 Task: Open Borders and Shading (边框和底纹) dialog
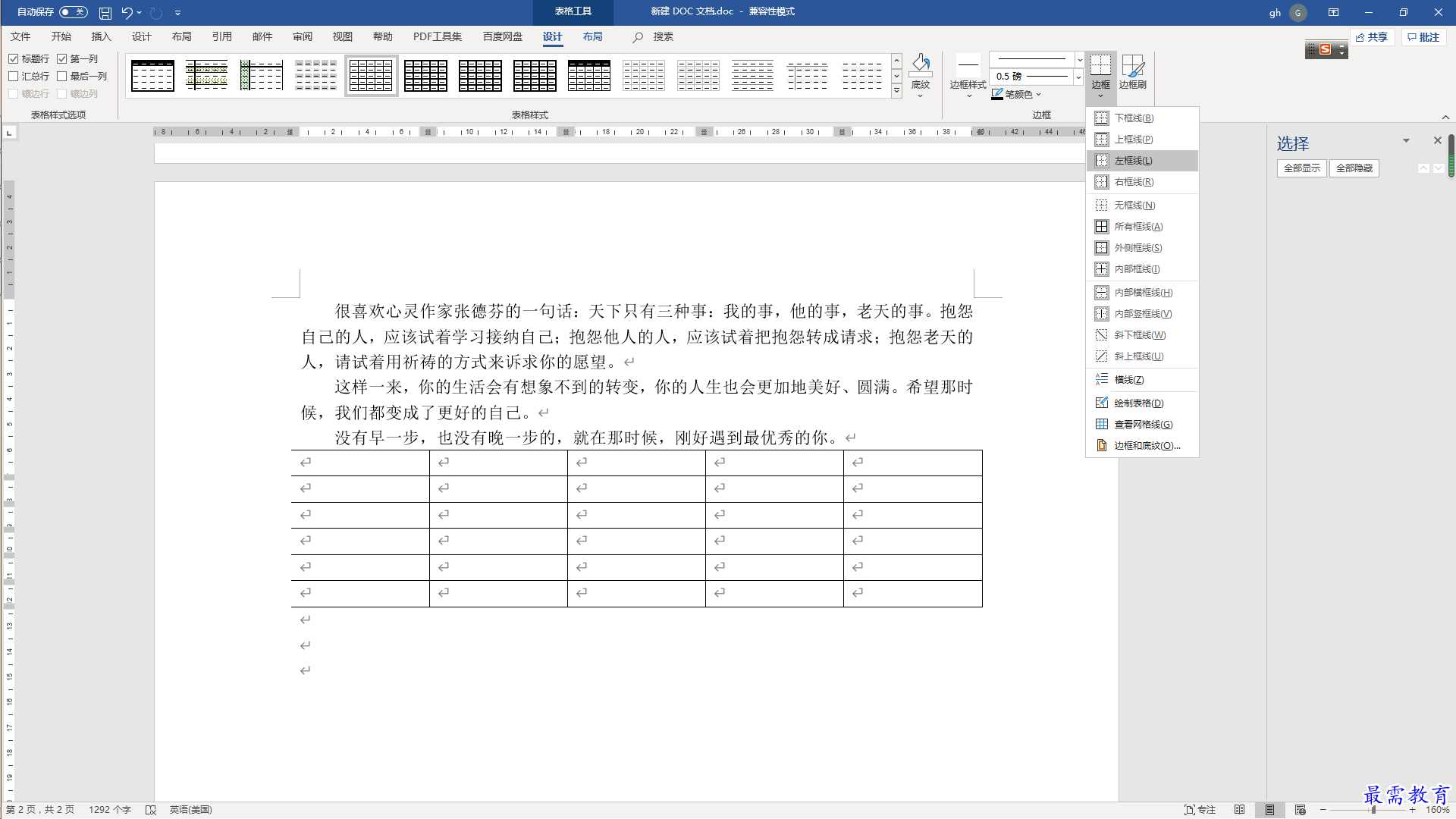[x=1142, y=446]
